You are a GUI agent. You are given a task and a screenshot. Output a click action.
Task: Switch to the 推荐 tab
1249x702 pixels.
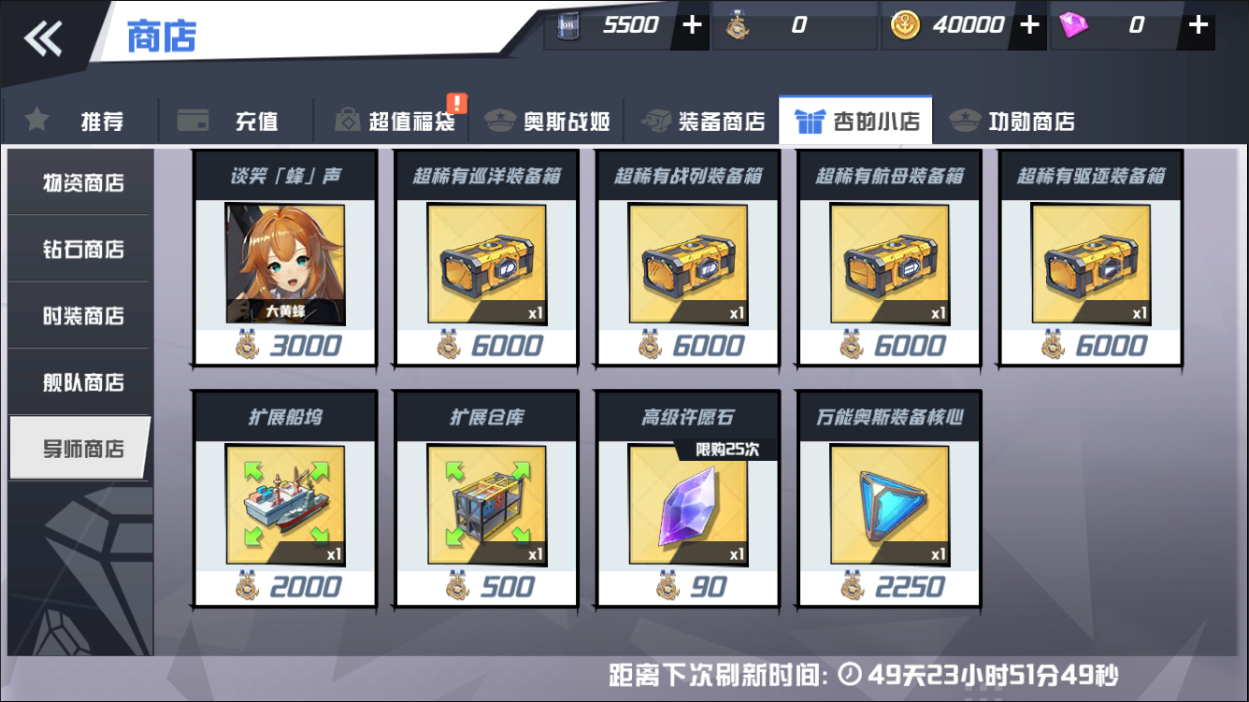[79, 121]
